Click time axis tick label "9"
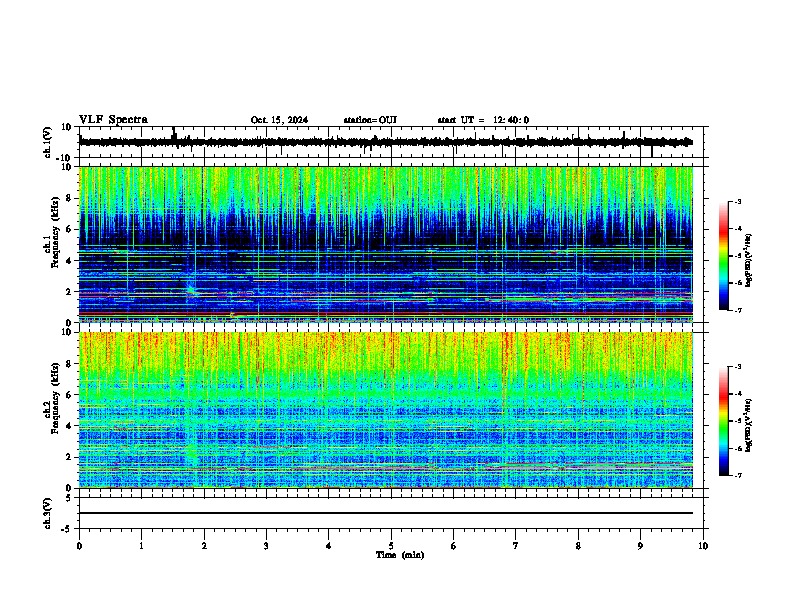This screenshot has height=612, width=792. [640, 545]
